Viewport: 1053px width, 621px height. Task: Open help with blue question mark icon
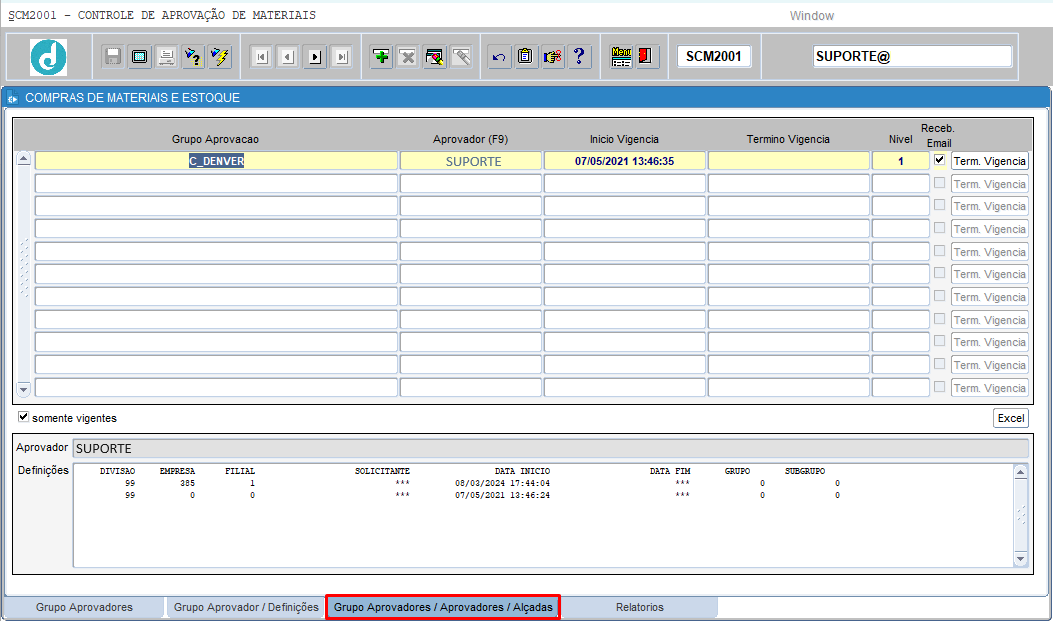(x=579, y=56)
